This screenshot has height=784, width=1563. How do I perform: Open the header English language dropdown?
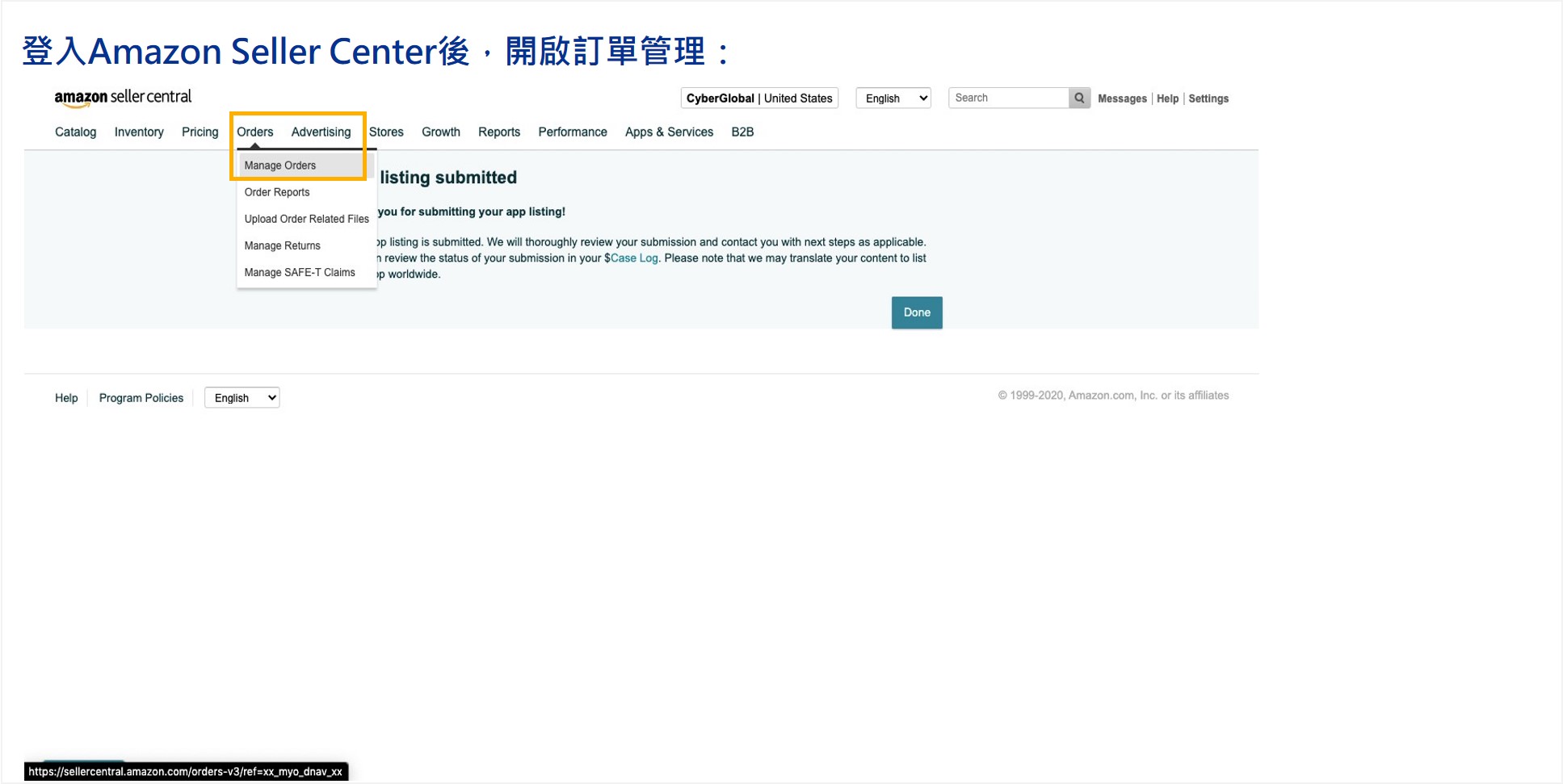point(893,98)
